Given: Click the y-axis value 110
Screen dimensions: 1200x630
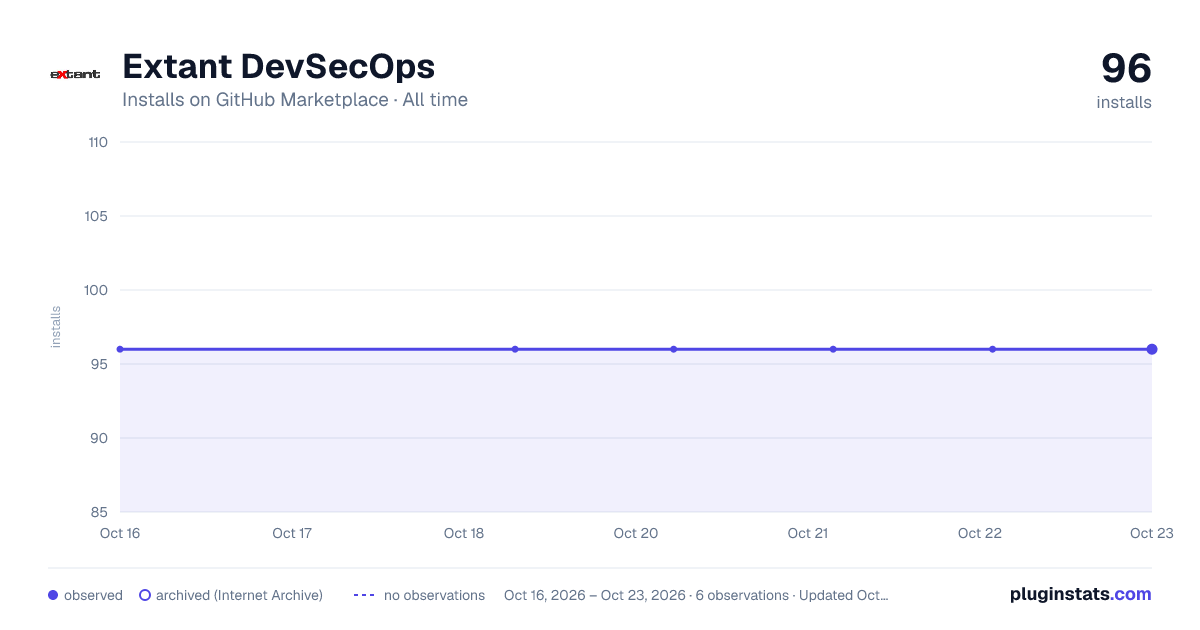Looking at the screenshot, I should 98,142.
